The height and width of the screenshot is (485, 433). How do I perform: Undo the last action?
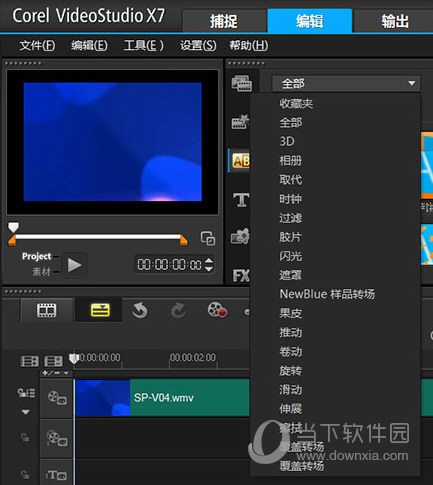click(140, 310)
